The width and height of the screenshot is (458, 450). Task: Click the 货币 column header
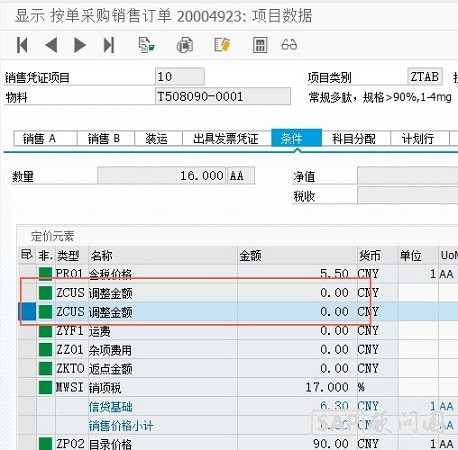pos(377,256)
